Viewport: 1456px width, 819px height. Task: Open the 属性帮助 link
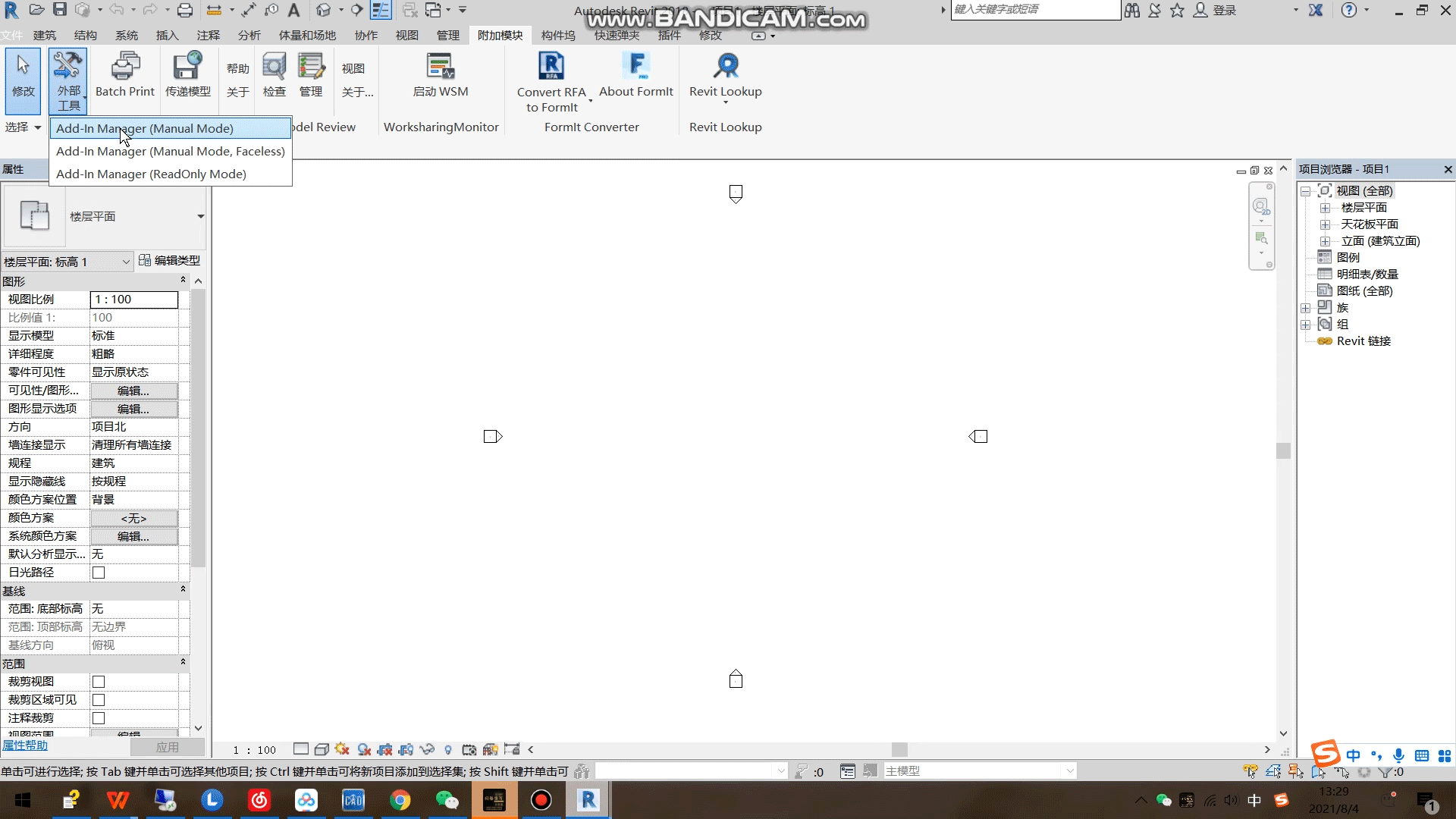point(25,745)
